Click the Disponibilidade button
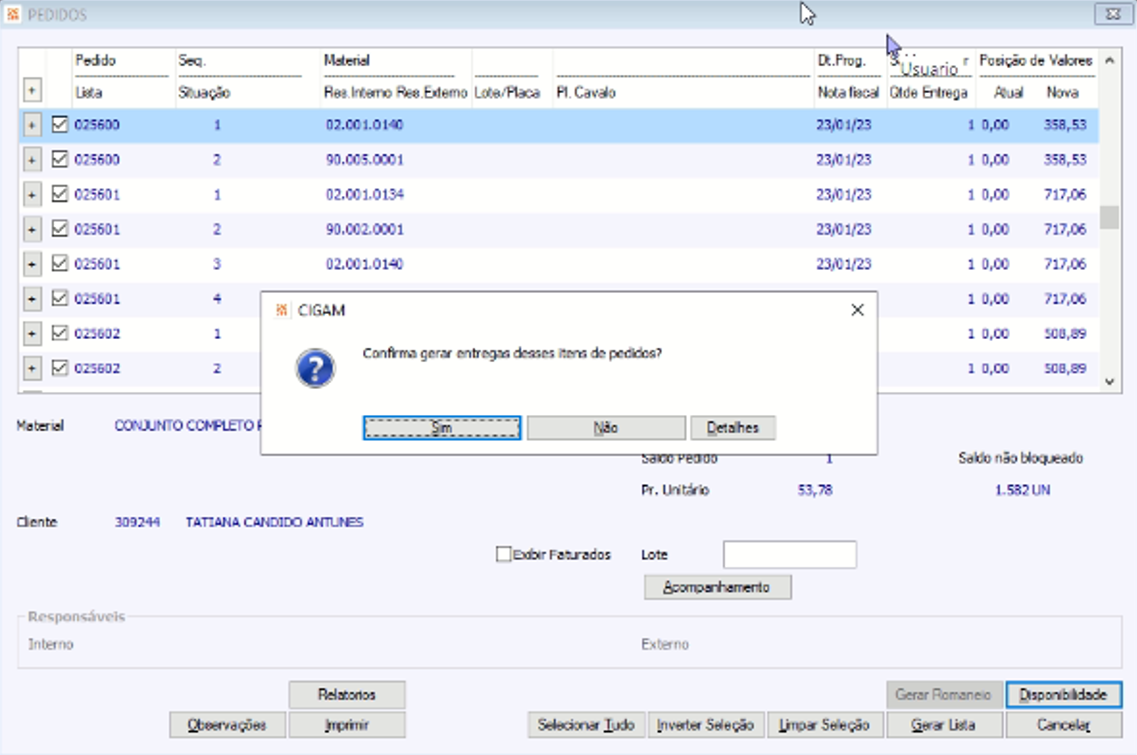The height and width of the screenshot is (755, 1137). tap(1064, 695)
